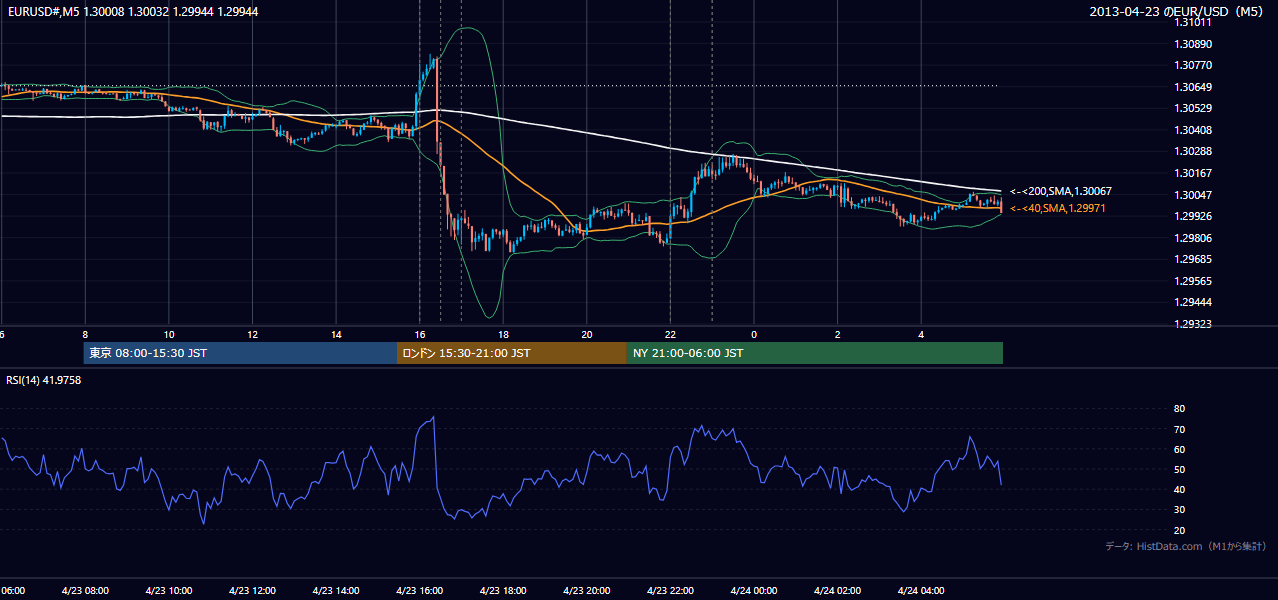Click price axis label 1.29565

(1193, 281)
